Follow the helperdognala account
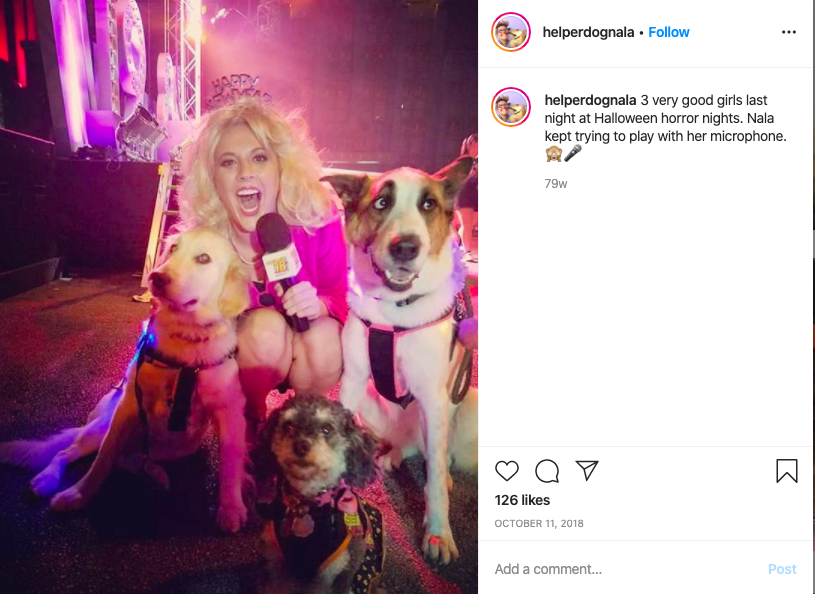Viewport: 815px width, 594px height. pyautogui.click(x=668, y=32)
